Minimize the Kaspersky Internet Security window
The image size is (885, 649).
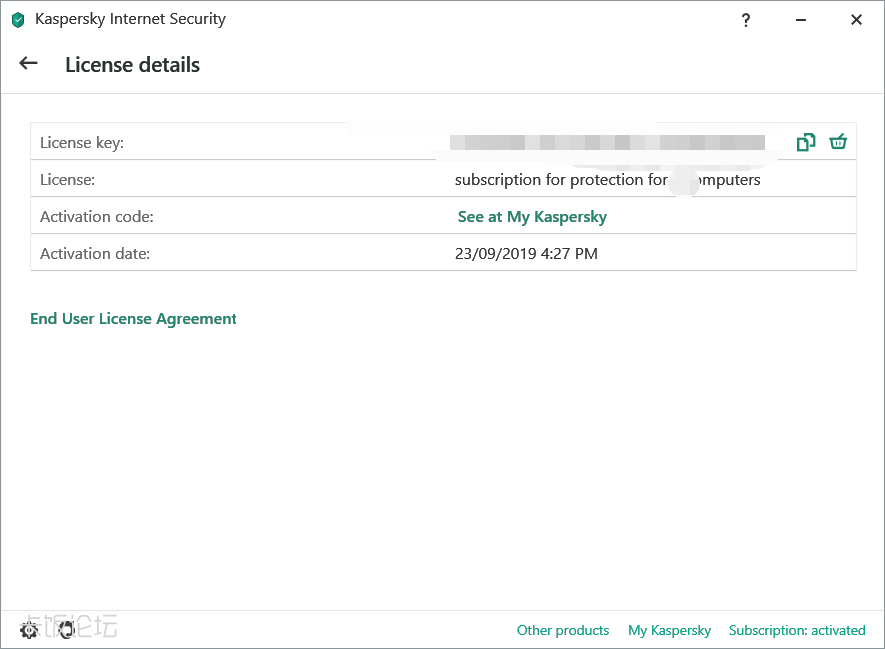pos(801,20)
